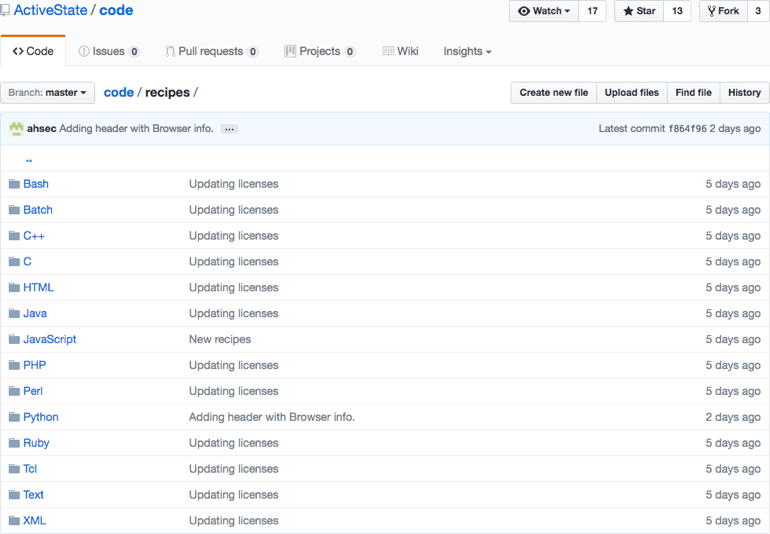The height and width of the screenshot is (534, 770).
Task: Open the Watch dropdown
Action: point(544,11)
